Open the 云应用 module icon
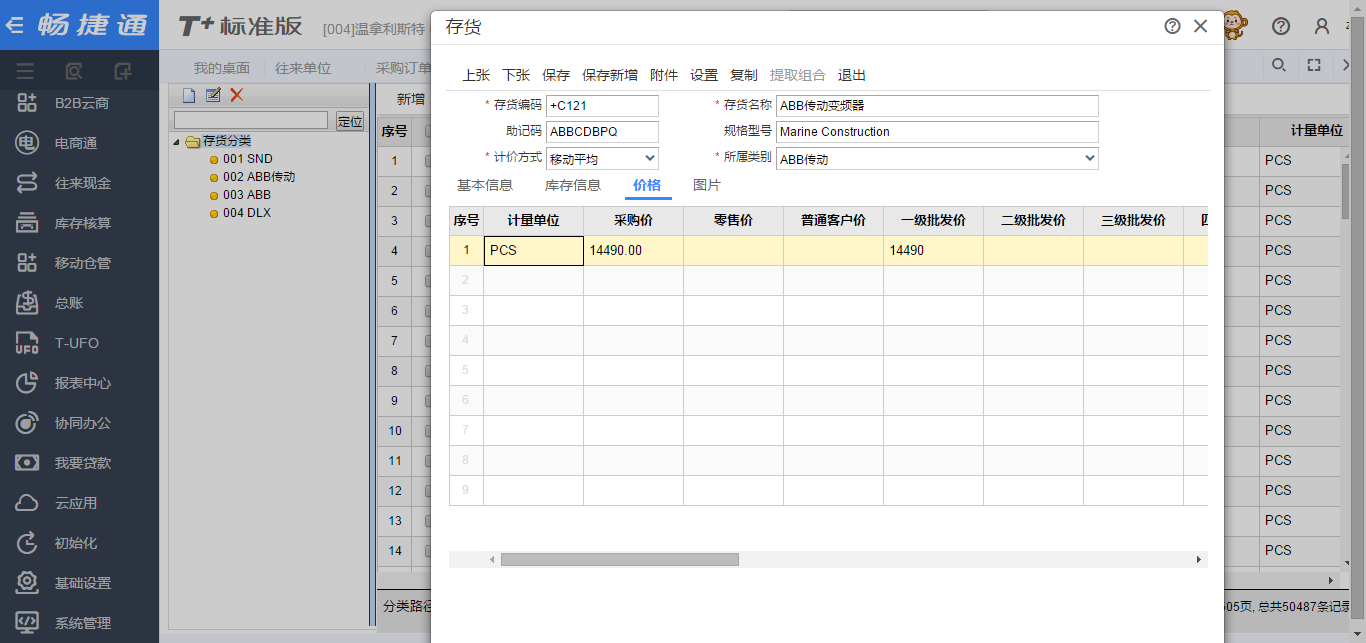The image size is (1366, 643). click(27, 503)
